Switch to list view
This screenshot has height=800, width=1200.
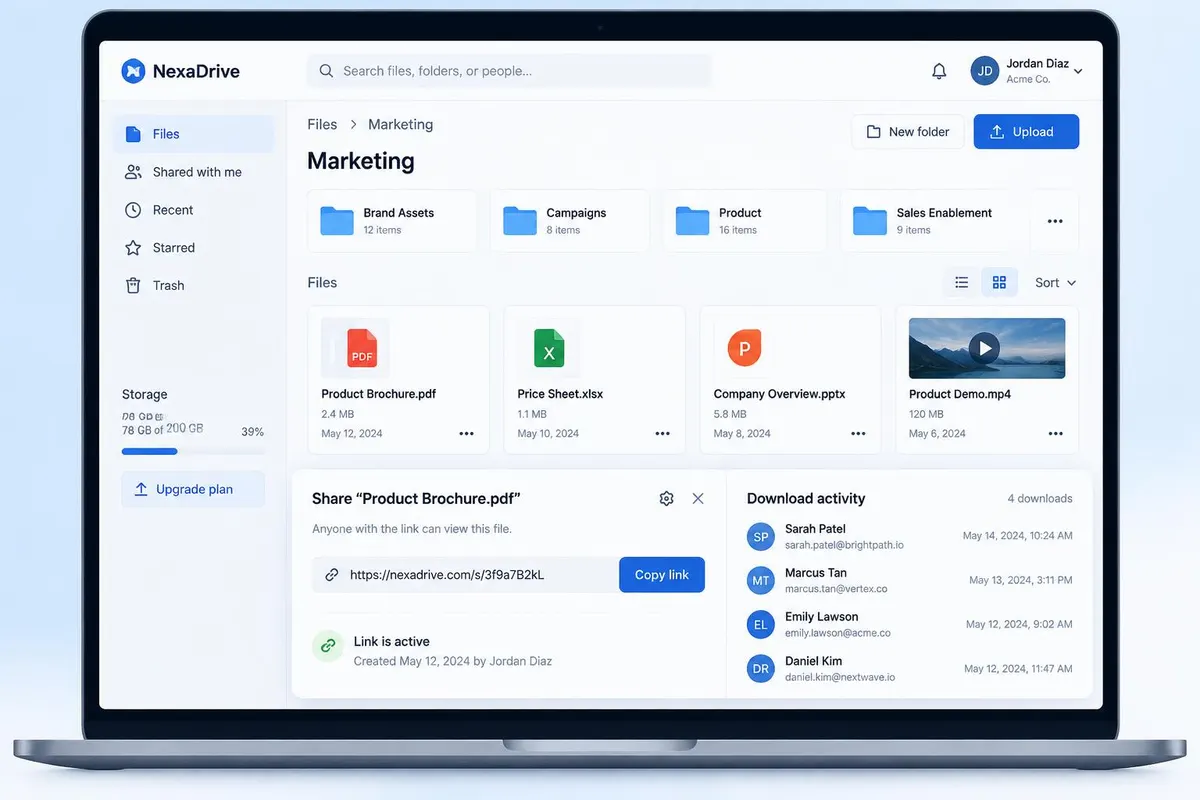[962, 283]
